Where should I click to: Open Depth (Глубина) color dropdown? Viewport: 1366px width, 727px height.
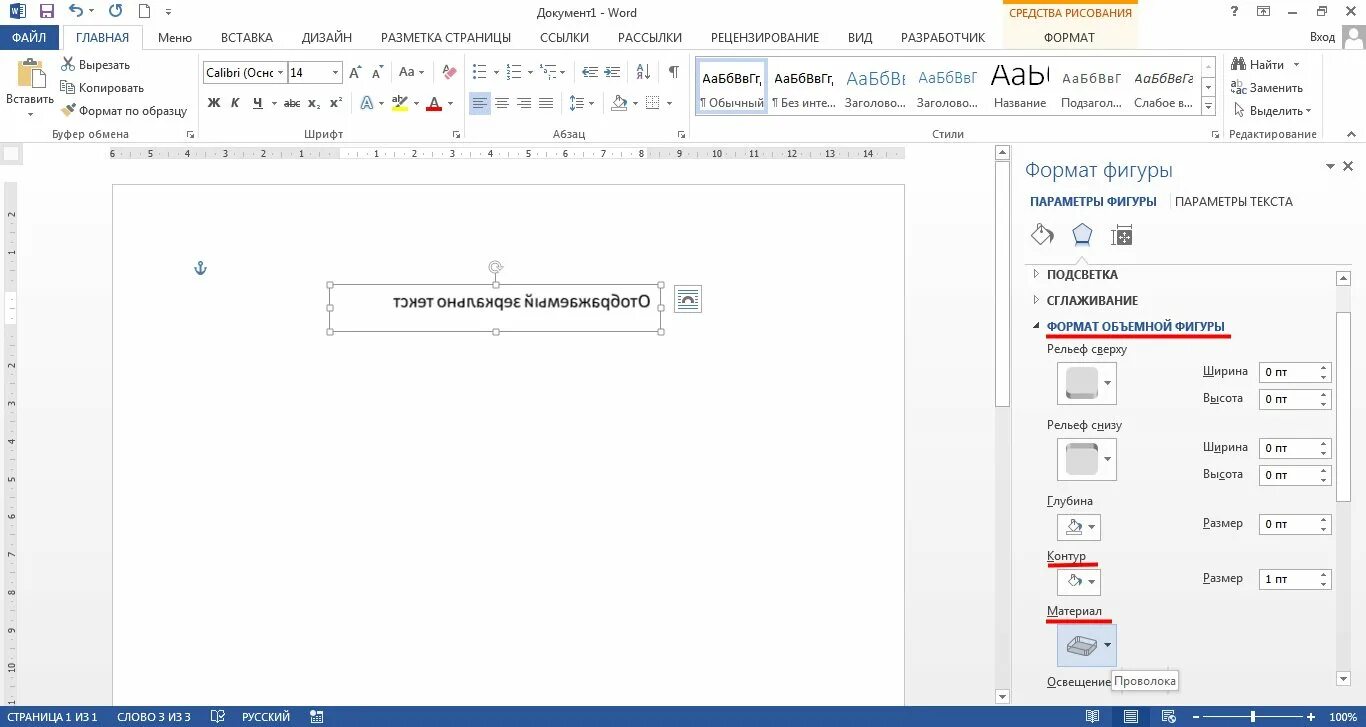click(x=1079, y=527)
